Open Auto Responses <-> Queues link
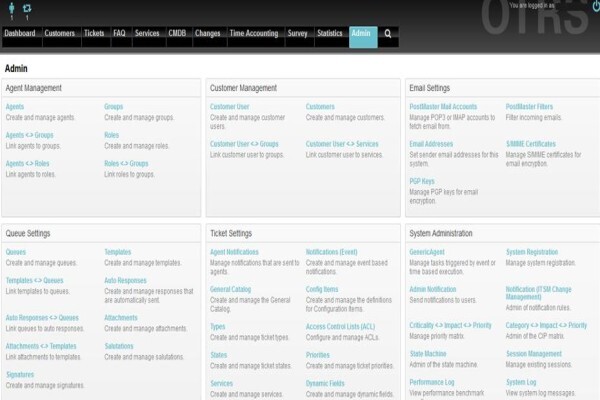This screenshot has height=400, width=600. [x=42, y=318]
